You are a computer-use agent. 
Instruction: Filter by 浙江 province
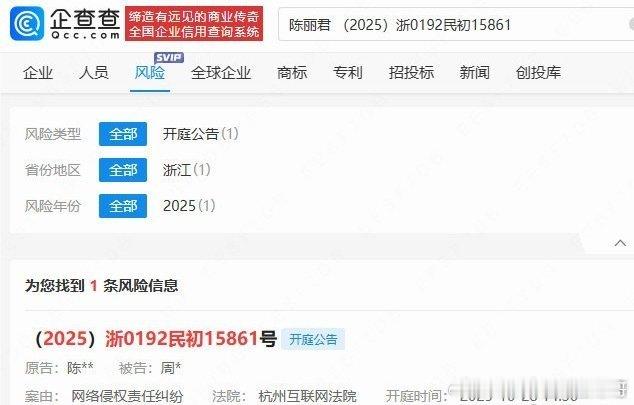pyautogui.click(x=186, y=170)
